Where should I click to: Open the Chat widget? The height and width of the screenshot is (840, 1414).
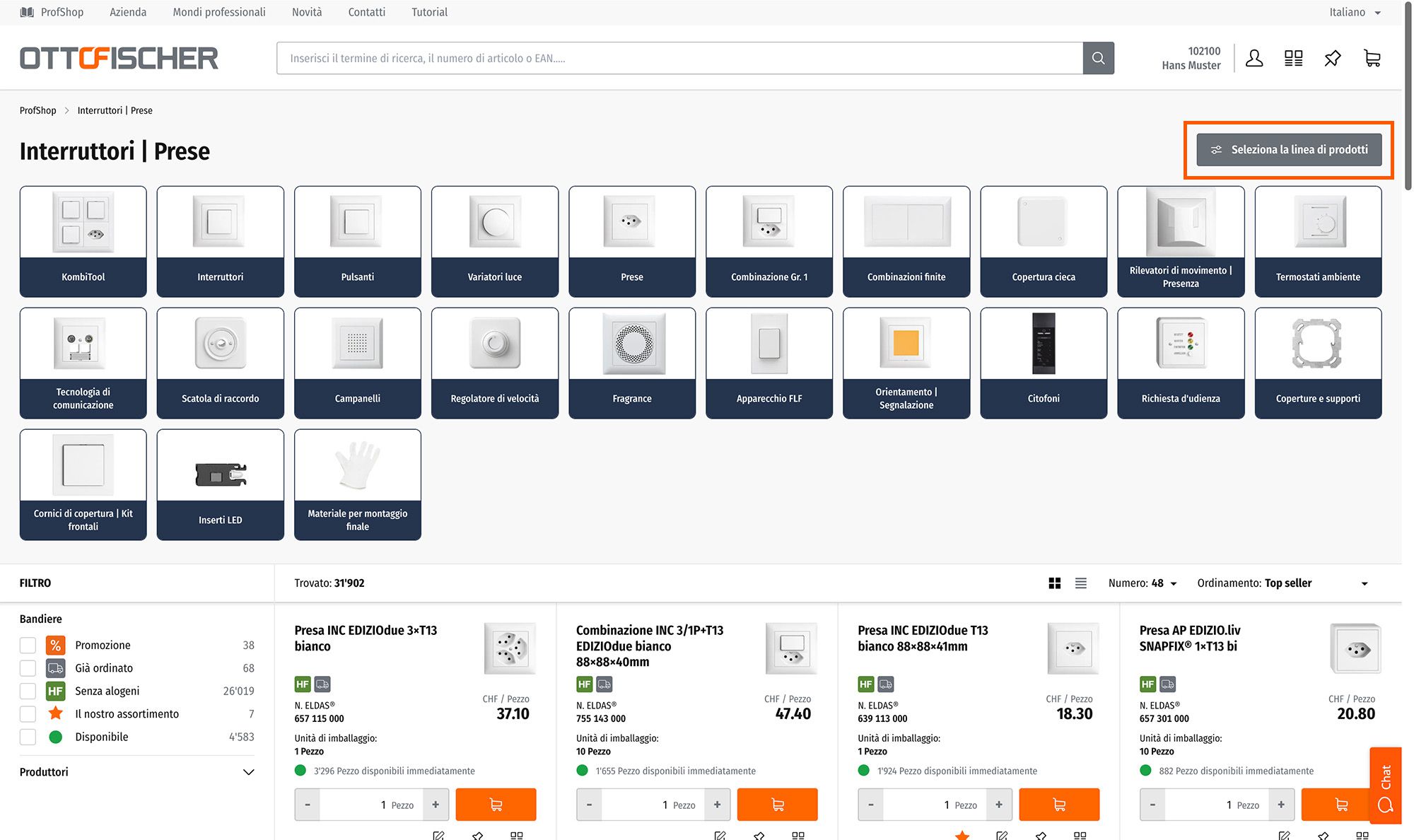(x=1385, y=785)
